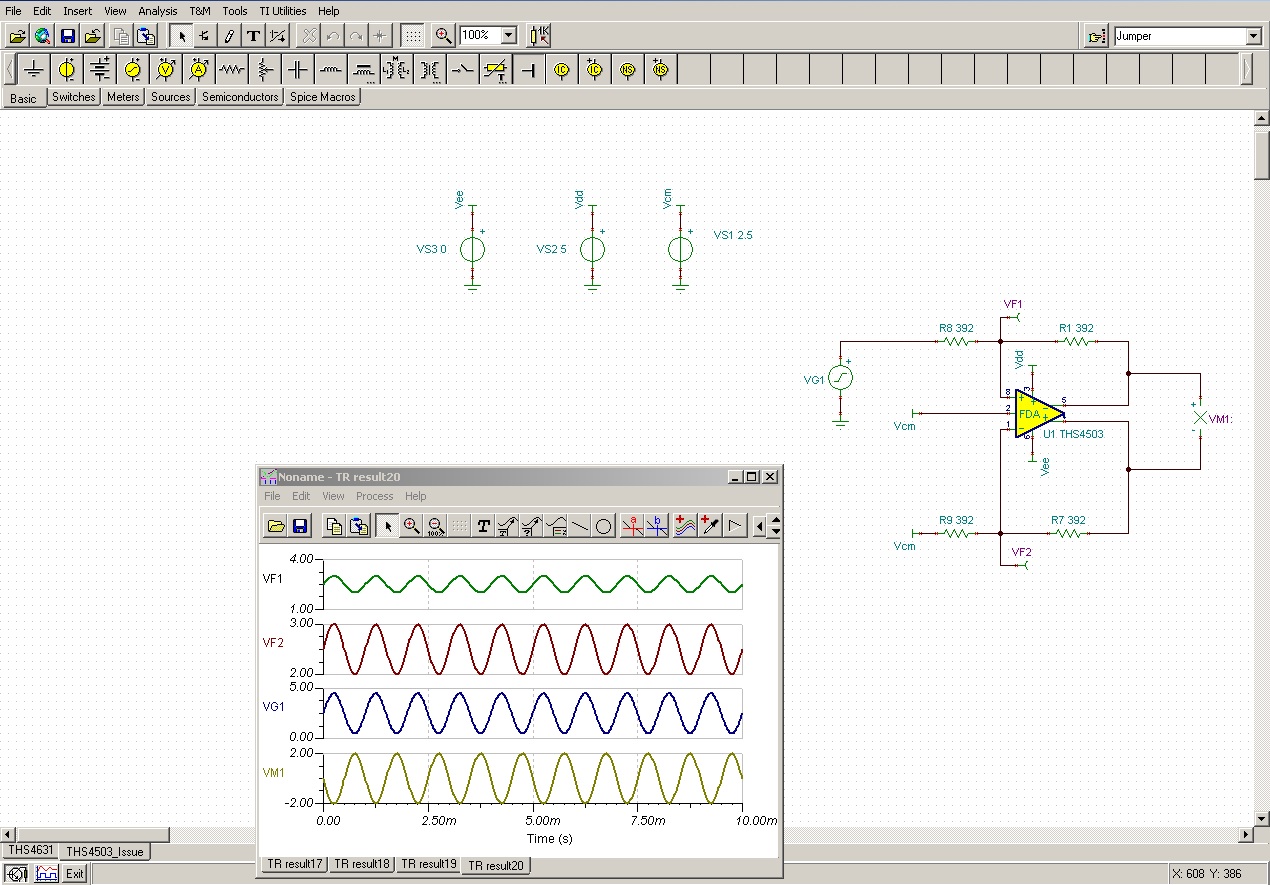1270x885 pixels.
Task: Toggle selection pointer mode in main toolbar
Action: click(x=181, y=36)
